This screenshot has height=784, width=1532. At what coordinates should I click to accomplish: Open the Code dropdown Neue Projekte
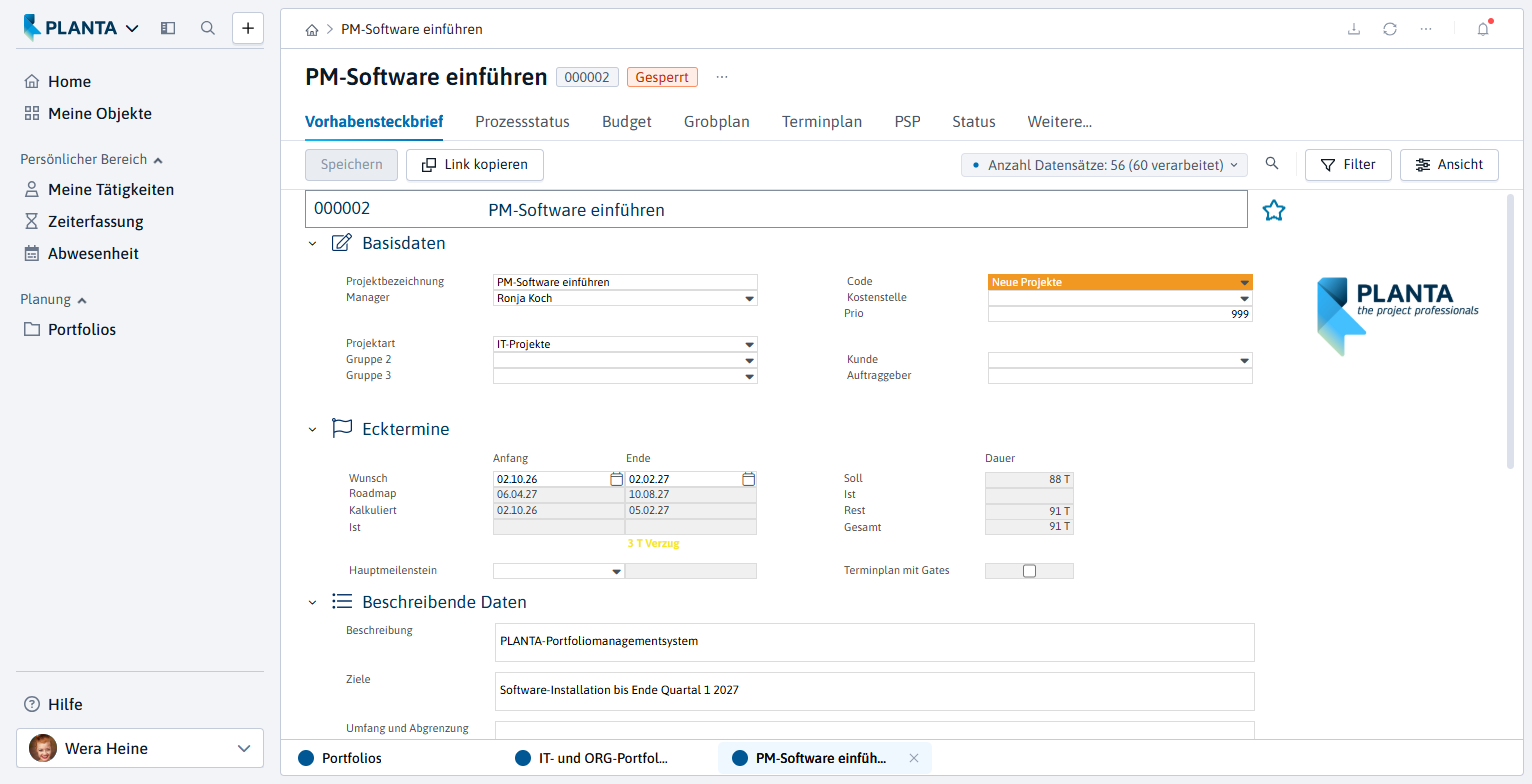click(1245, 282)
